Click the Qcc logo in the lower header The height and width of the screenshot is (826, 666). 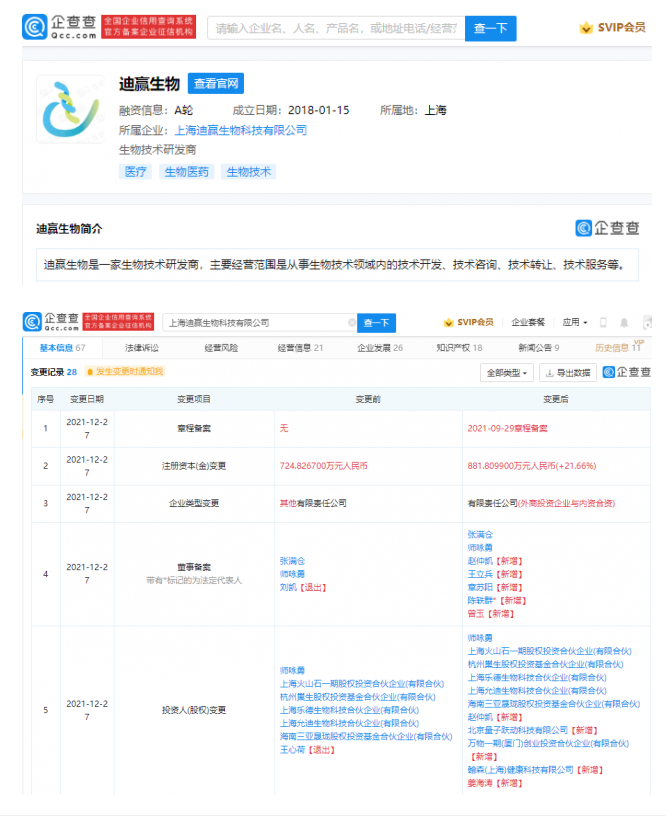pos(51,322)
